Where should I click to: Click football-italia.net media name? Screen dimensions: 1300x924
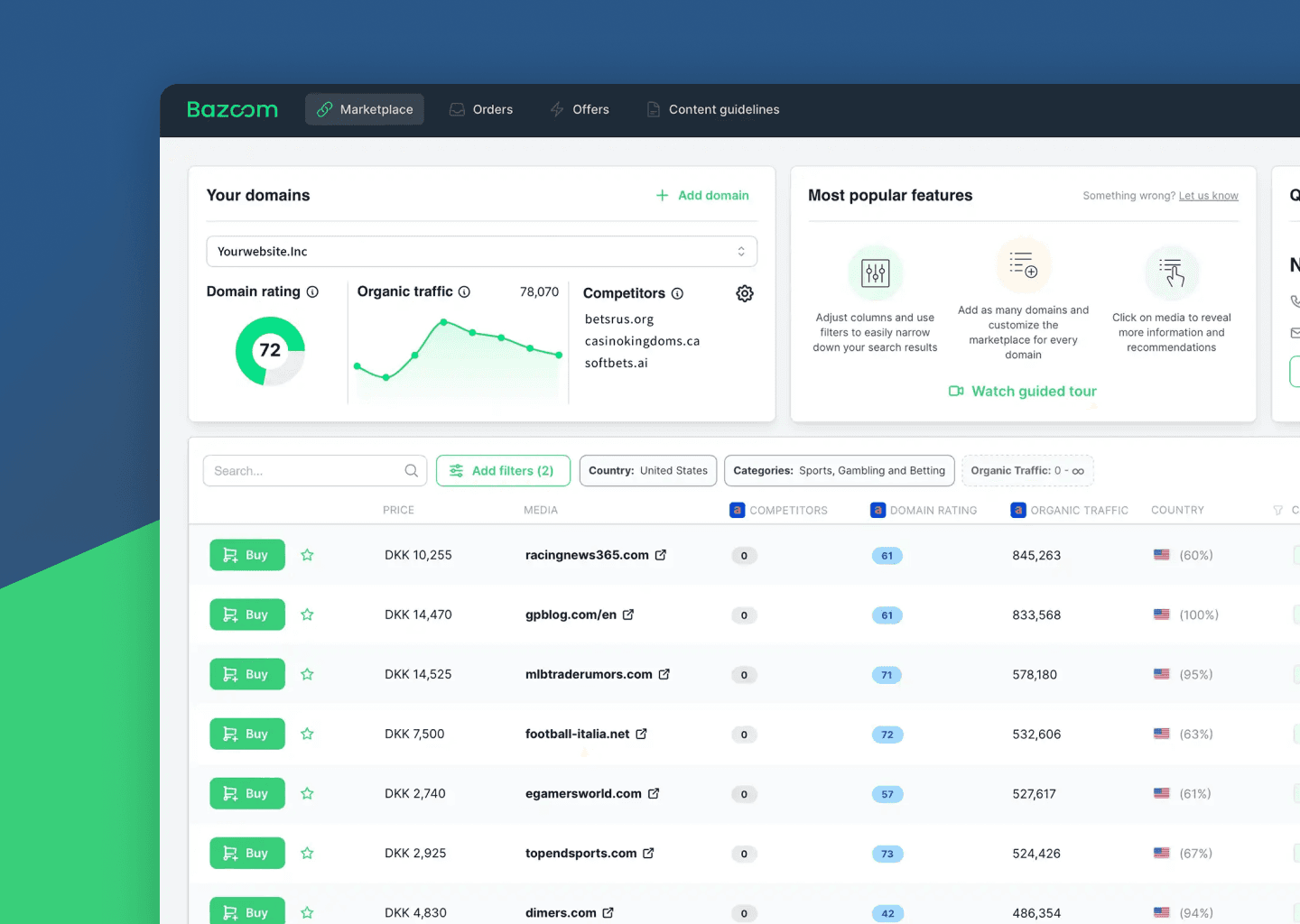tap(577, 734)
